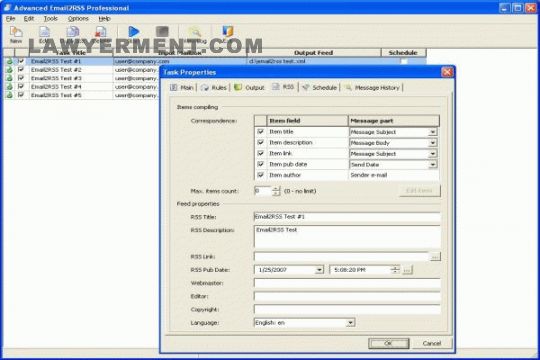
Task: Click Sender e-mail cell for Item author
Action: click(394, 175)
